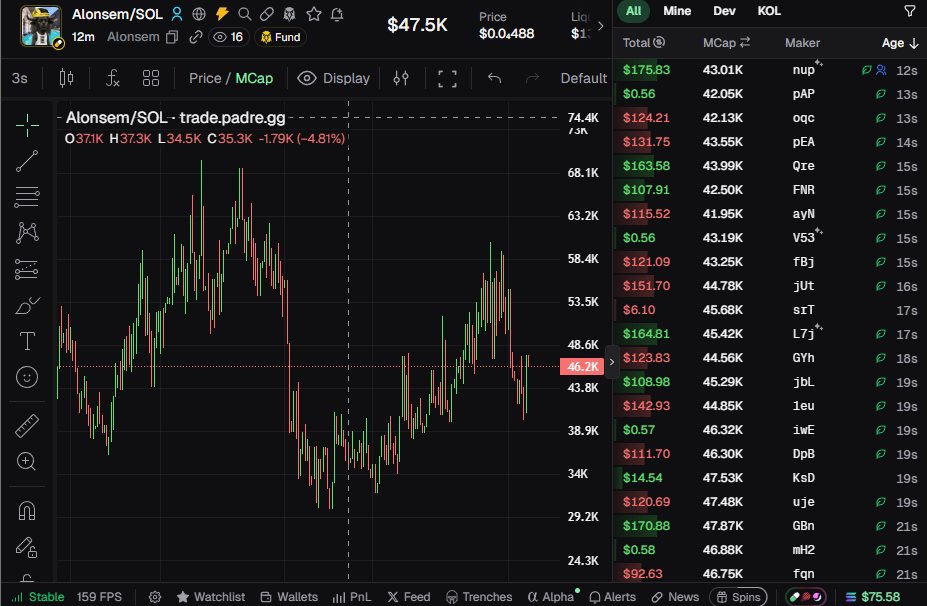Toggle the watchers eye badge showing 16
The height and width of the screenshot is (606, 927).
pyautogui.click(x=228, y=37)
